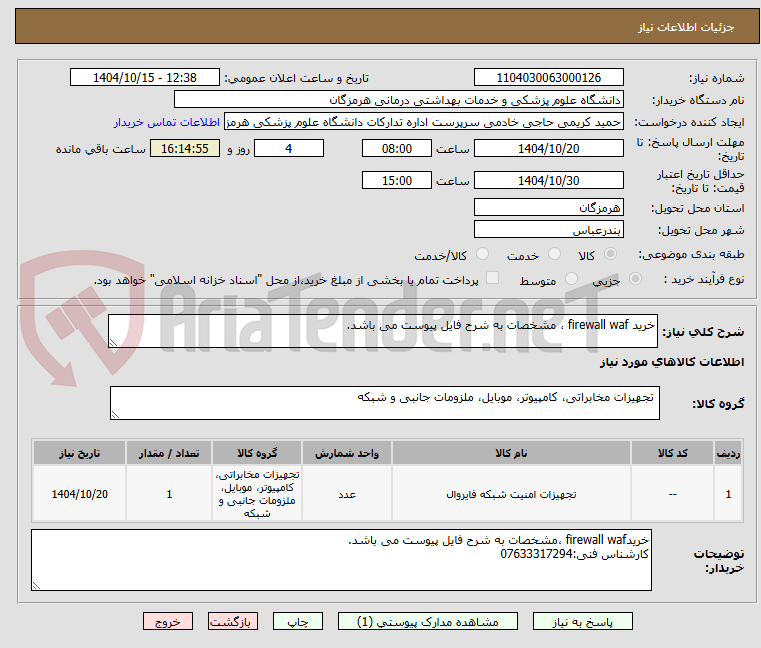Click the شرح کلی نیاز description textarea

[x=383, y=331]
